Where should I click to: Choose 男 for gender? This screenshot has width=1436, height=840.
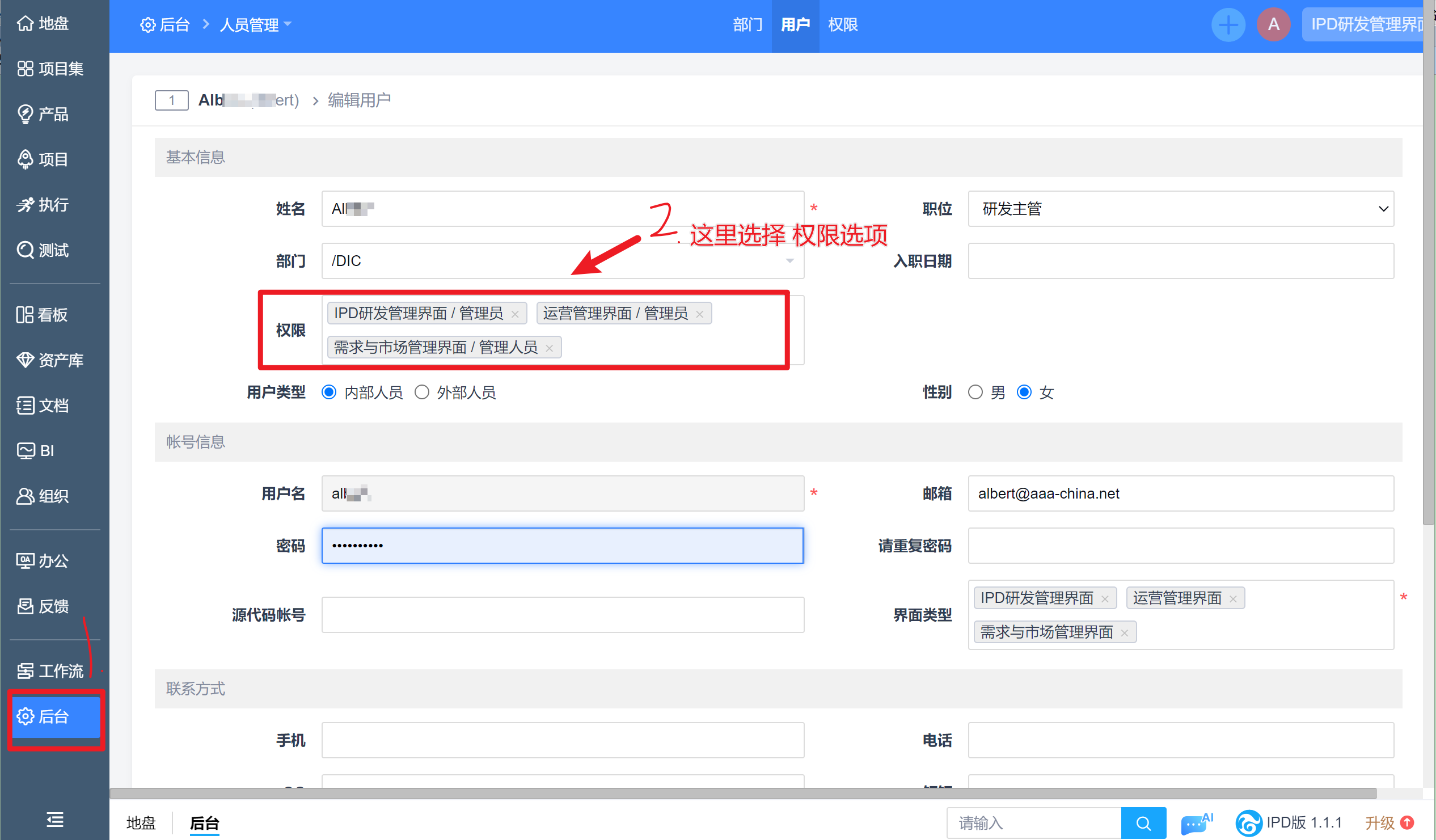(x=975, y=392)
